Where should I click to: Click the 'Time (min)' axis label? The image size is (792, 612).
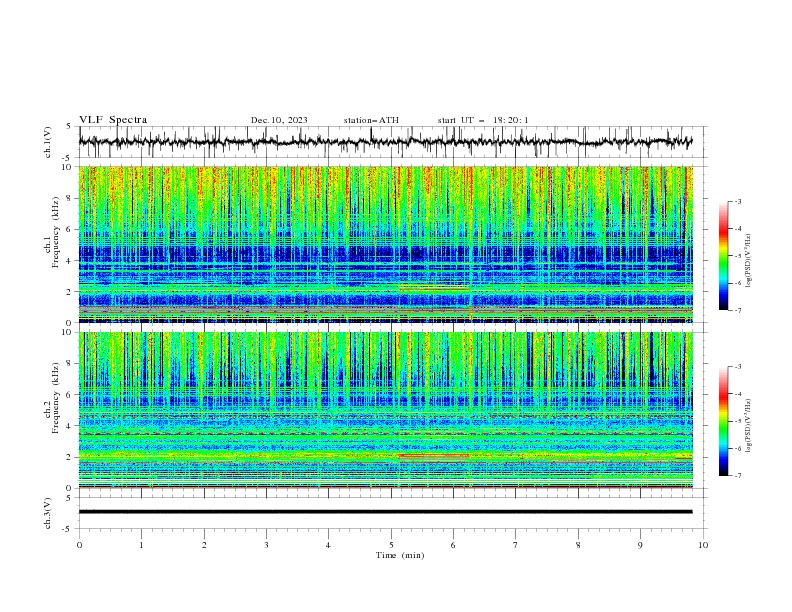tap(400, 555)
